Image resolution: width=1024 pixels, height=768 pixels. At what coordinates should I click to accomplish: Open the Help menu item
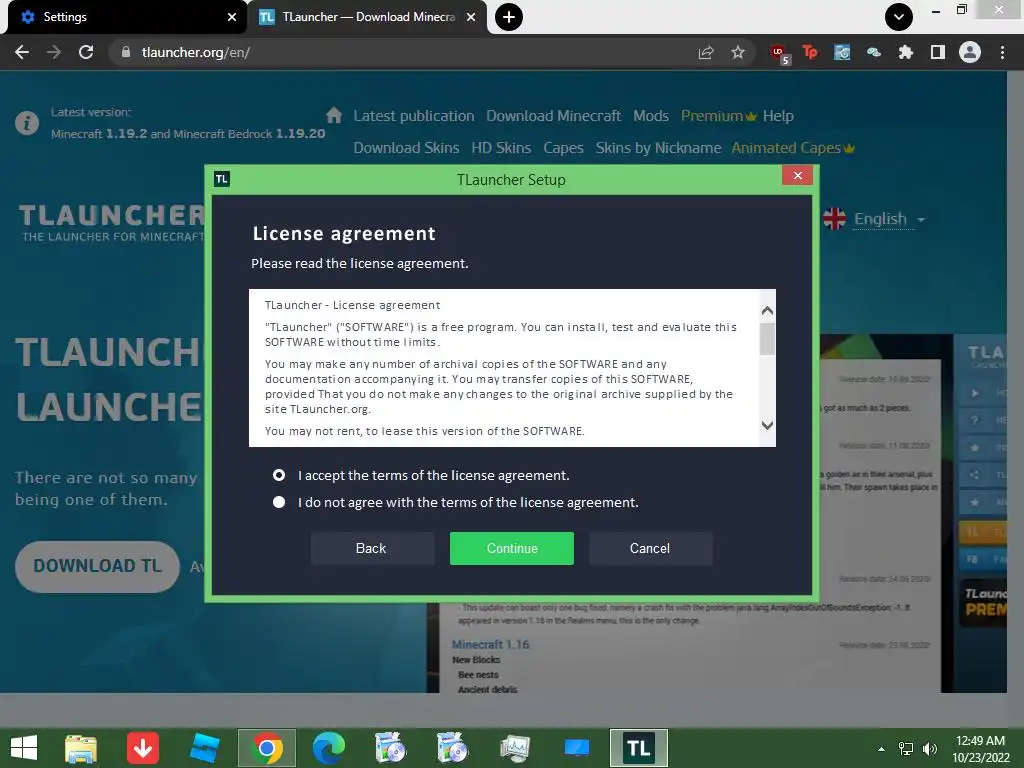pyautogui.click(x=778, y=116)
